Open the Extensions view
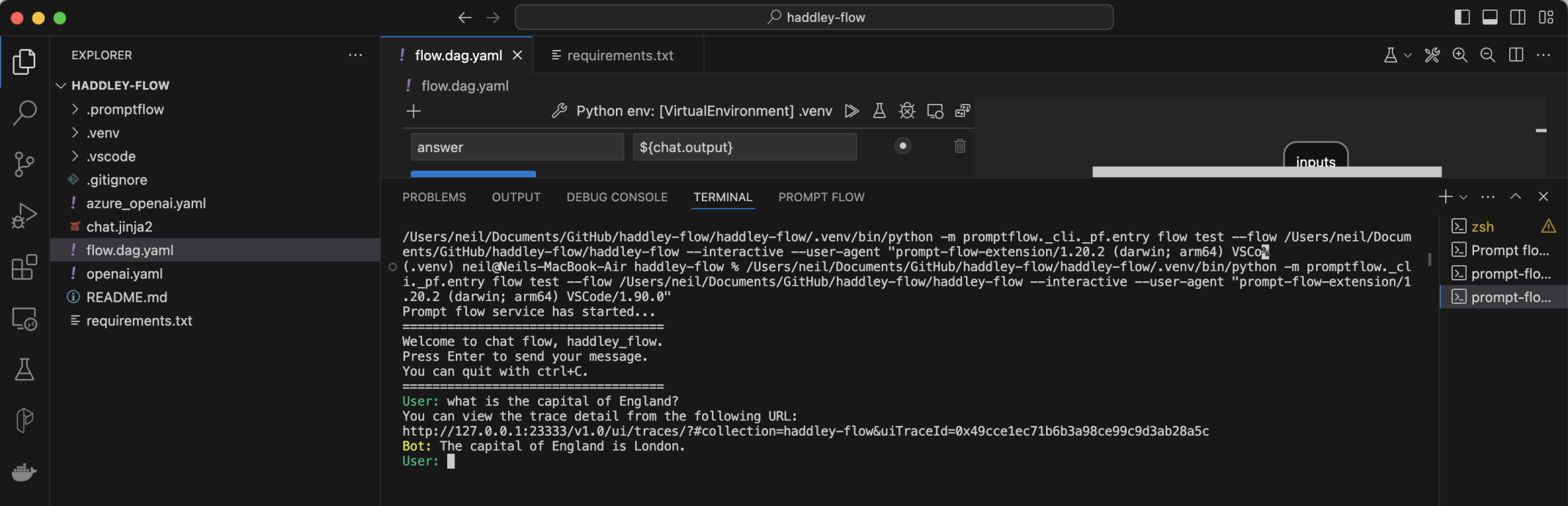 coord(24,267)
